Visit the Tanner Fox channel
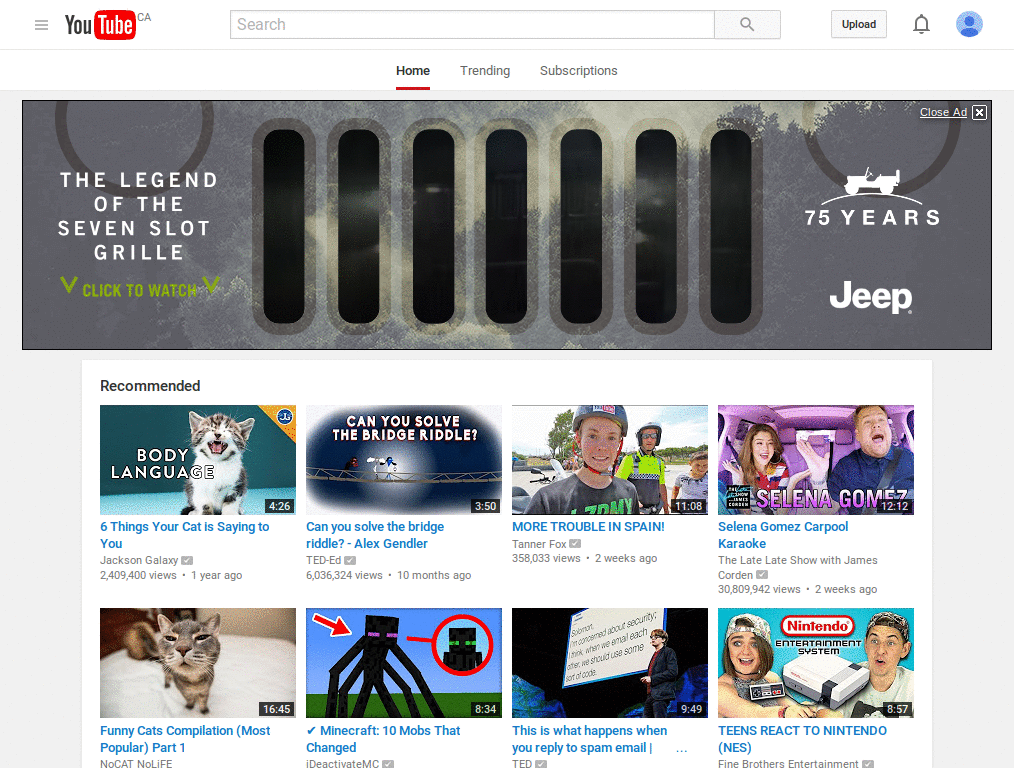The image size is (1024, 768). 539,544
